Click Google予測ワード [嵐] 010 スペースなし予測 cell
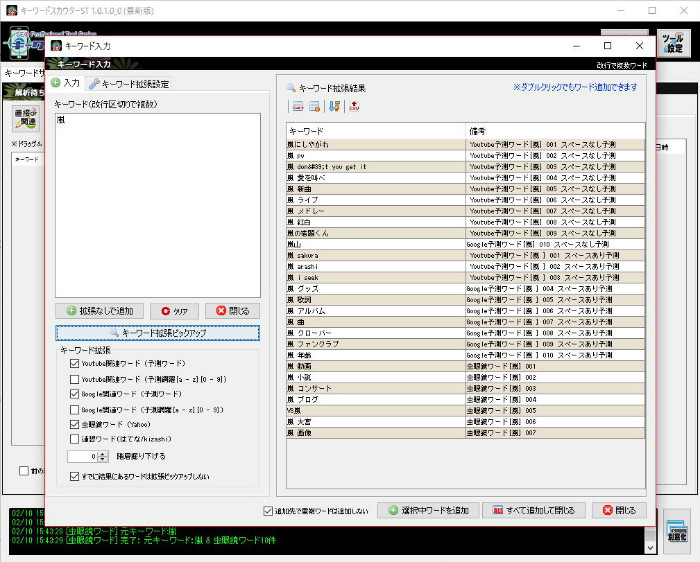 (x=555, y=244)
